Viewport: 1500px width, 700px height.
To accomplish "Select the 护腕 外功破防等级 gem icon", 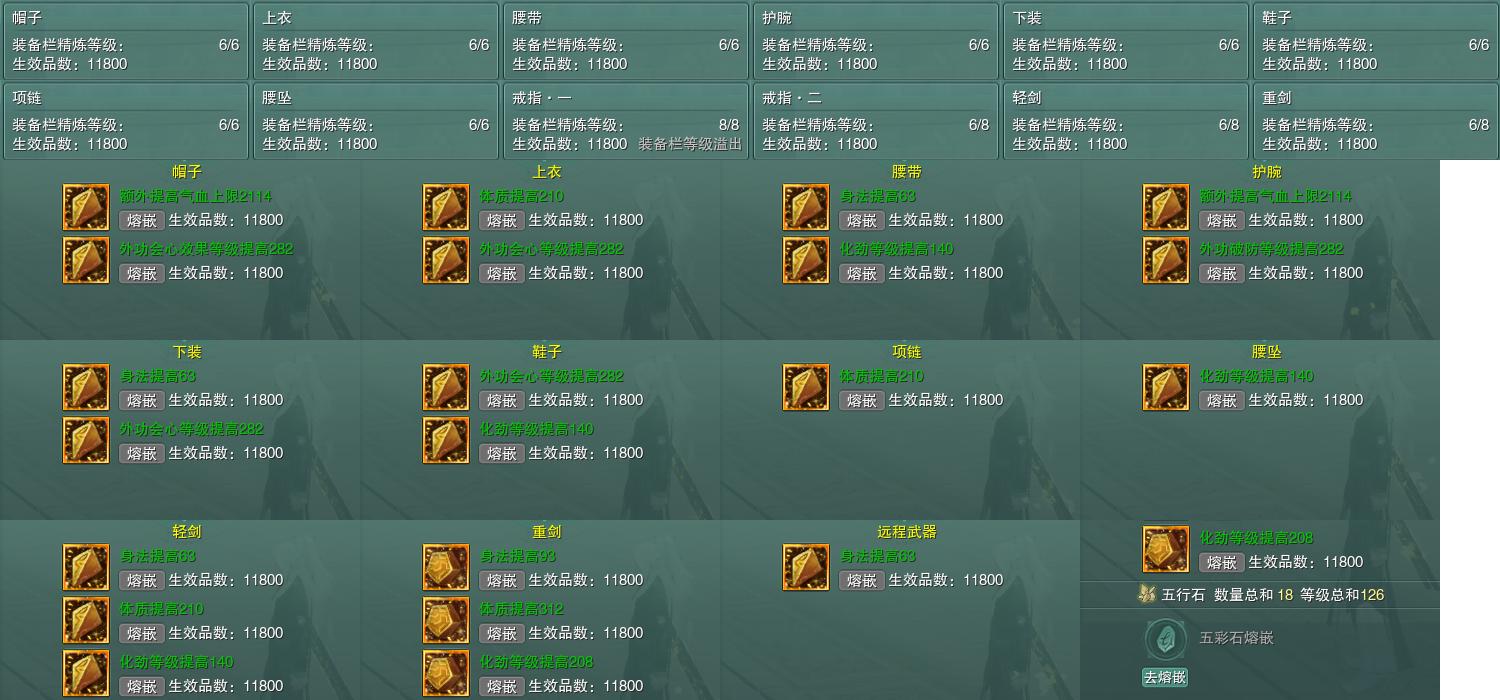I will pyautogui.click(x=1166, y=261).
